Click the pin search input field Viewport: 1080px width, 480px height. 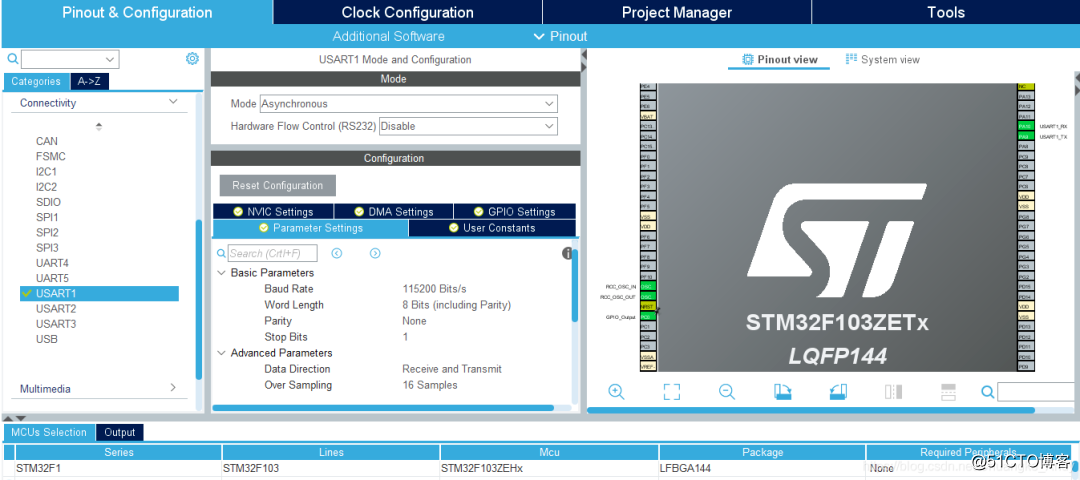(1035, 392)
